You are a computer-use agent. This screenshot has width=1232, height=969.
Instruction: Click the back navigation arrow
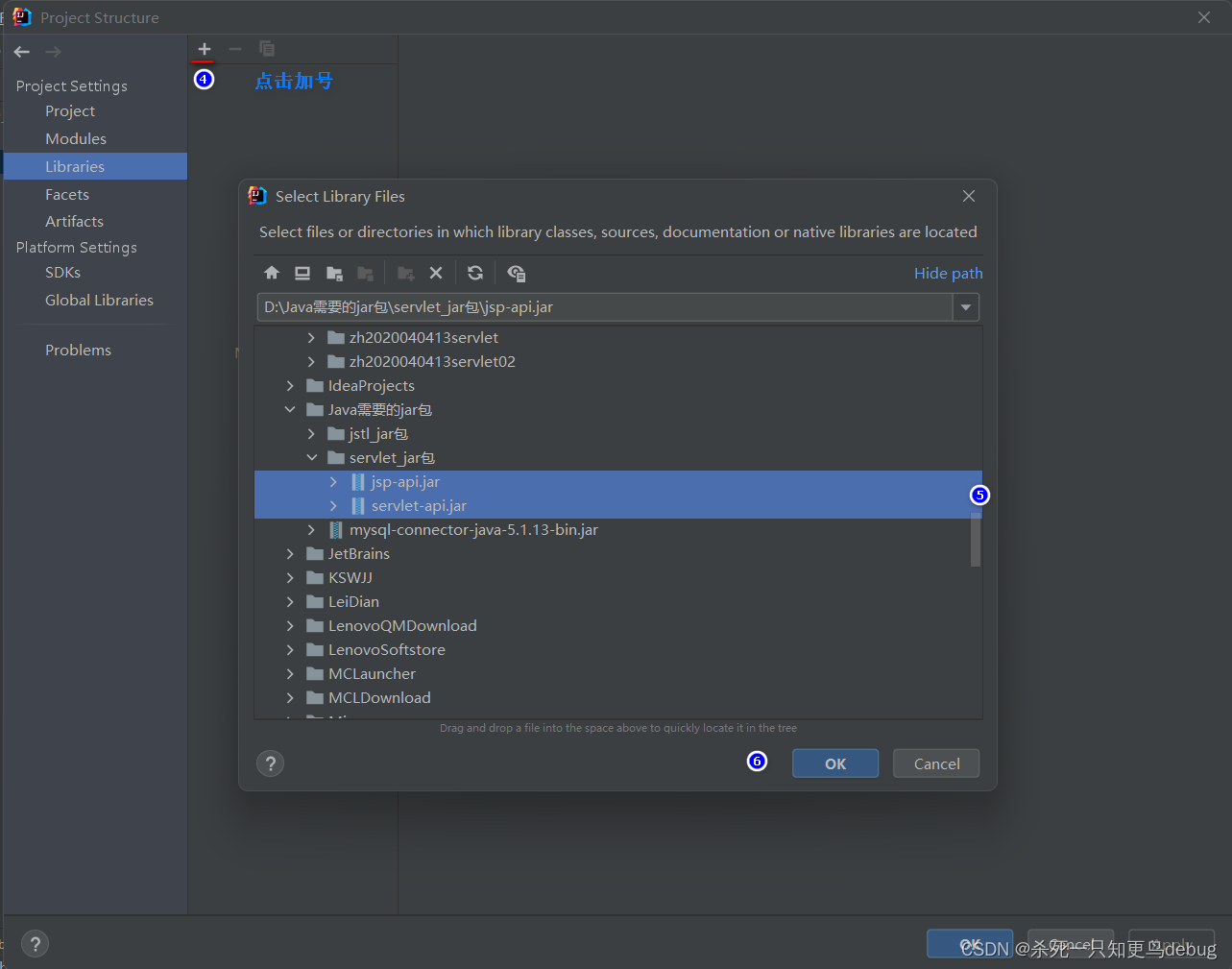[22, 52]
